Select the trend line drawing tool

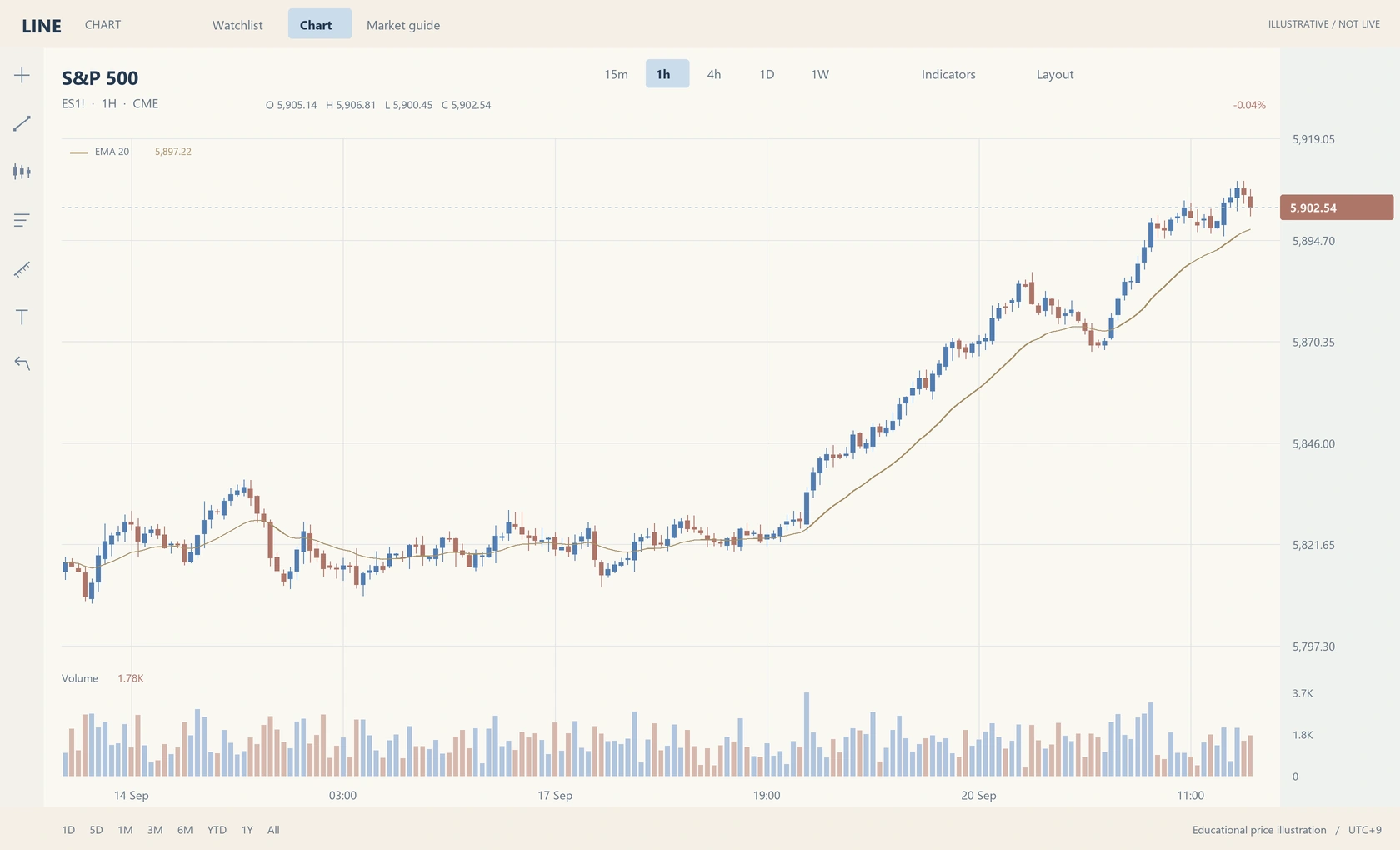22,123
